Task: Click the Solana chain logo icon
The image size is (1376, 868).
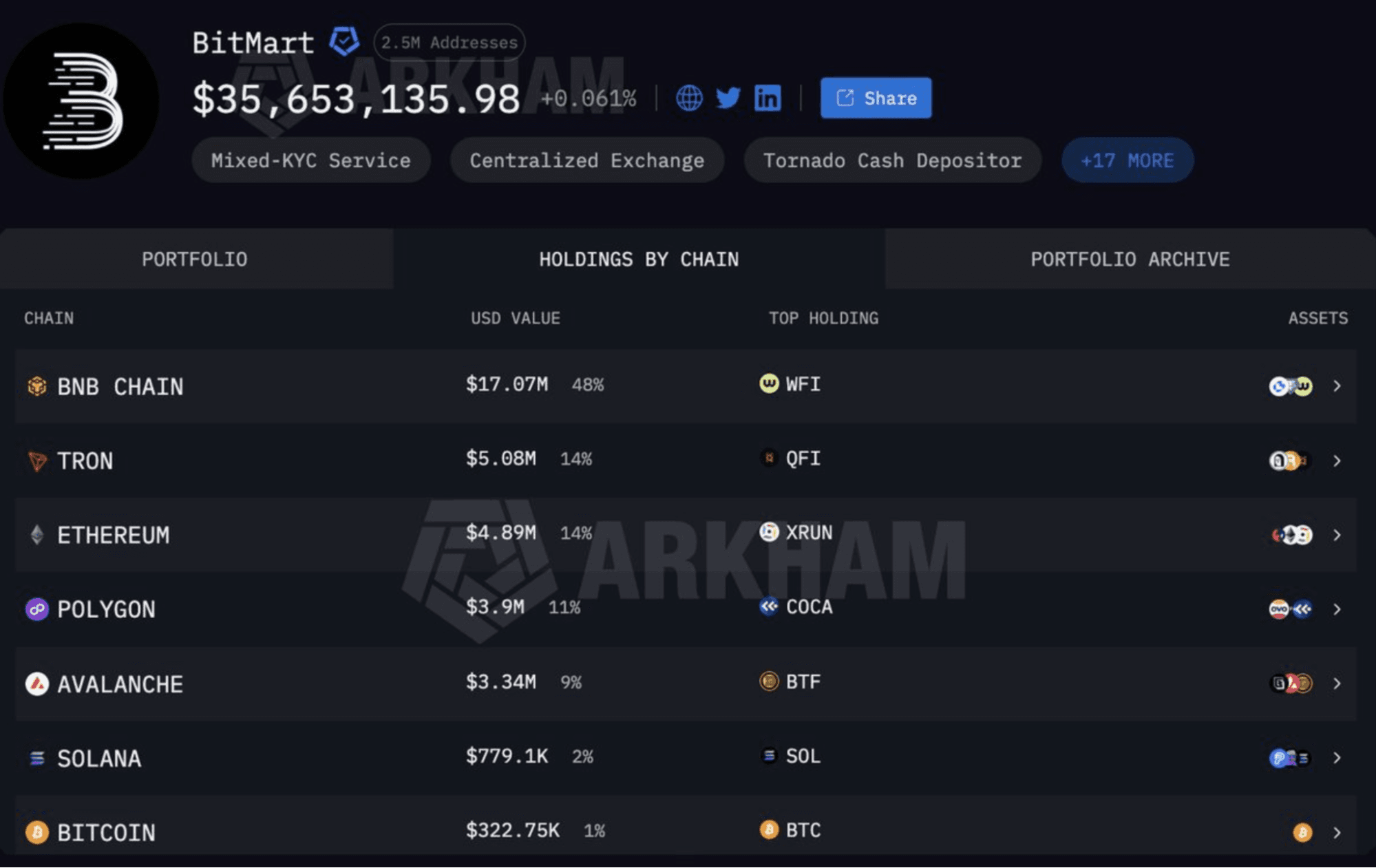Action: coord(37,758)
